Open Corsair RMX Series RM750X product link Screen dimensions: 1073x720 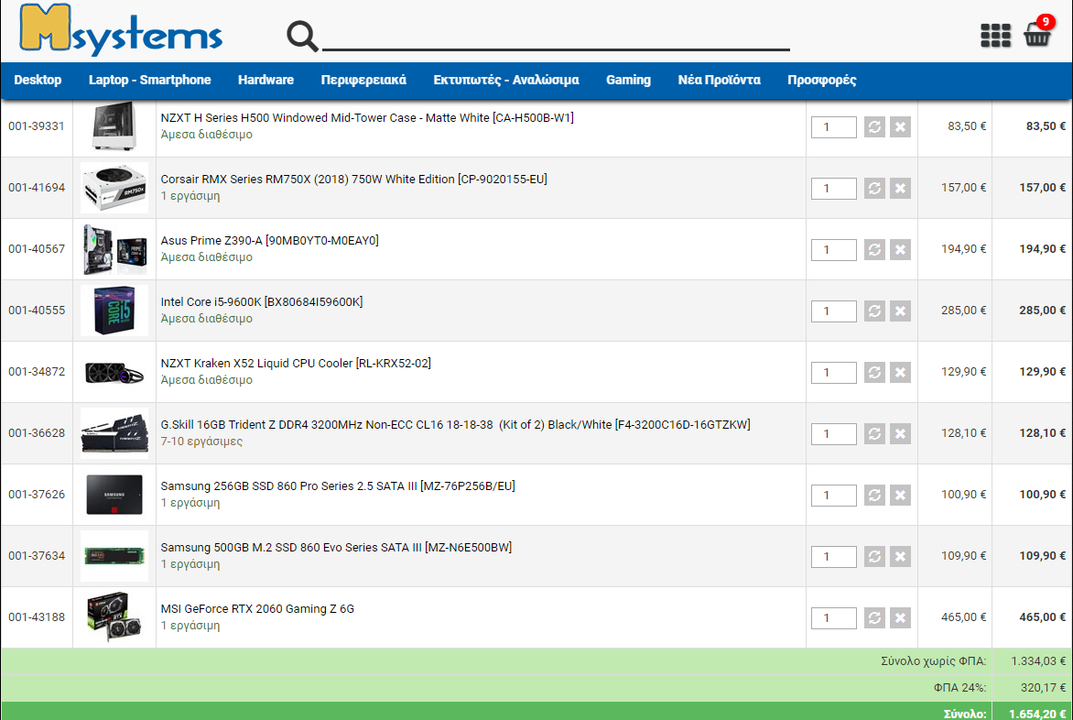pyautogui.click(x=354, y=179)
